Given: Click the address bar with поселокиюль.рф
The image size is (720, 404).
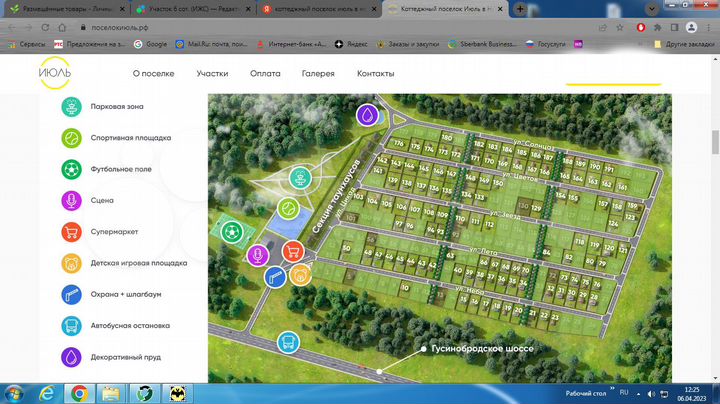Looking at the screenshot, I should [x=300, y=27].
